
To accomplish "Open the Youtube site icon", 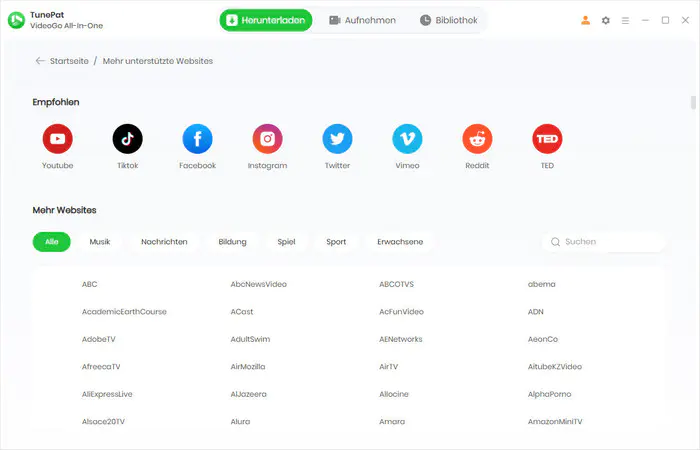I will 58,139.
